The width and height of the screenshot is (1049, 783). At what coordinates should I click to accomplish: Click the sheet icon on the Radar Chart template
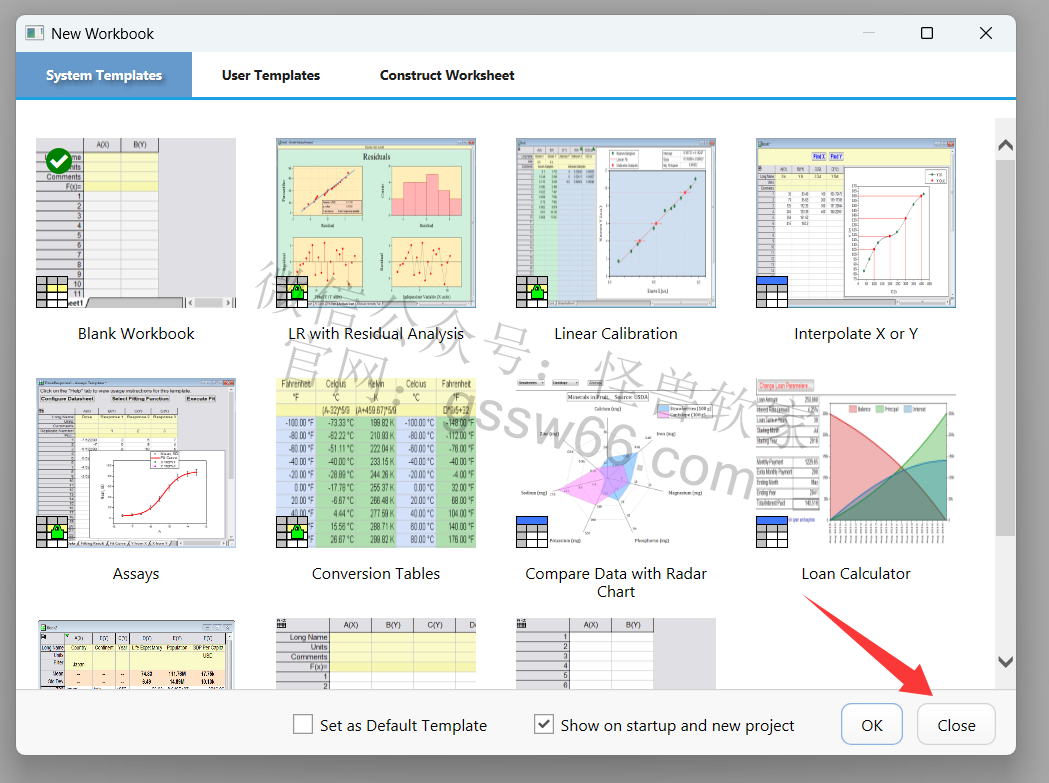coord(532,532)
